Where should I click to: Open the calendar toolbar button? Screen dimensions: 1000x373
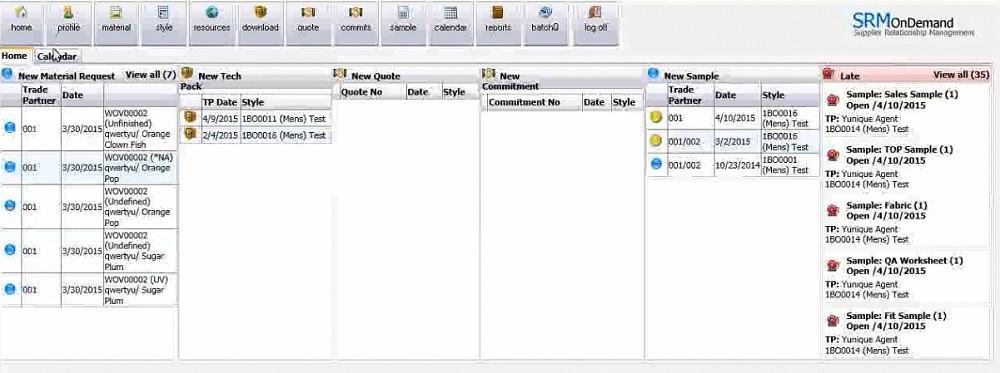tap(451, 23)
